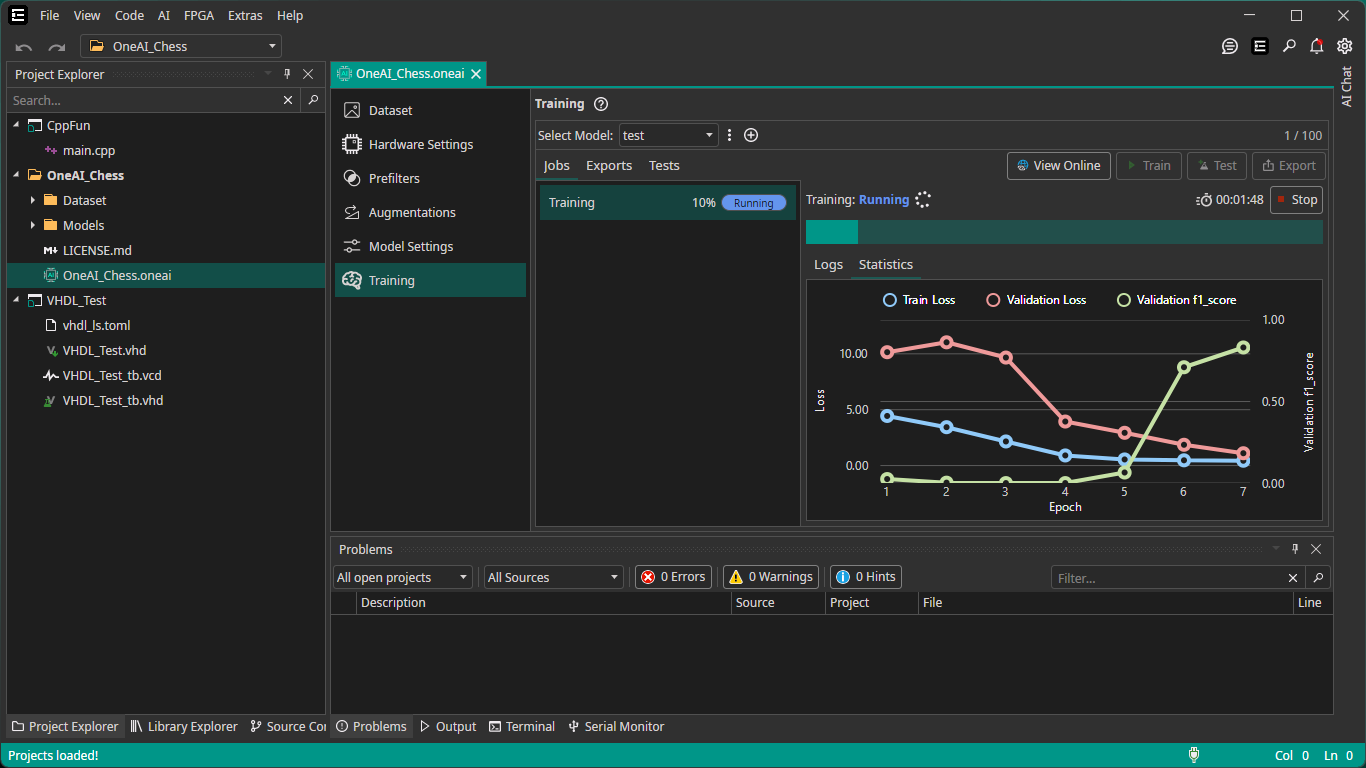Toggle the 0 Warnings filter
1366x768 pixels.
770,577
